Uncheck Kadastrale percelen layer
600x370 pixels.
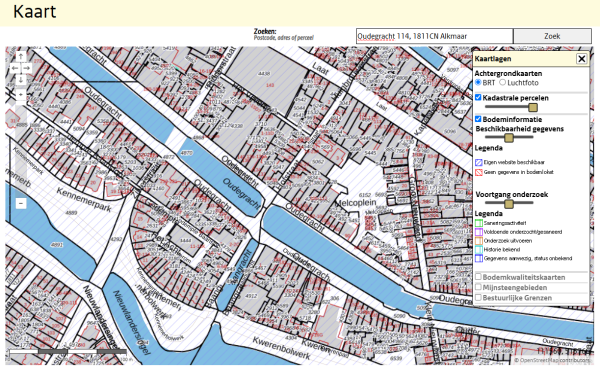tap(478, 98)
